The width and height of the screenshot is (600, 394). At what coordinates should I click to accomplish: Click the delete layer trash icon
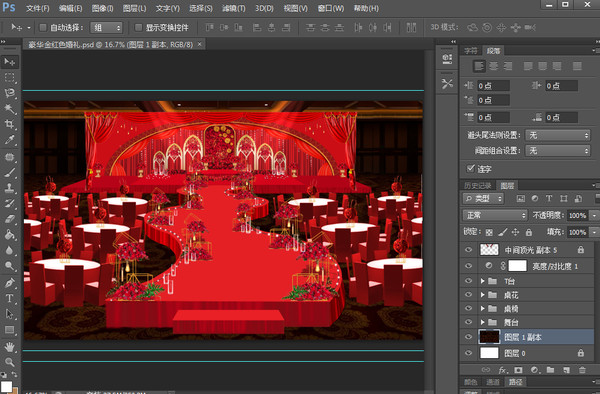pos(582,370)
